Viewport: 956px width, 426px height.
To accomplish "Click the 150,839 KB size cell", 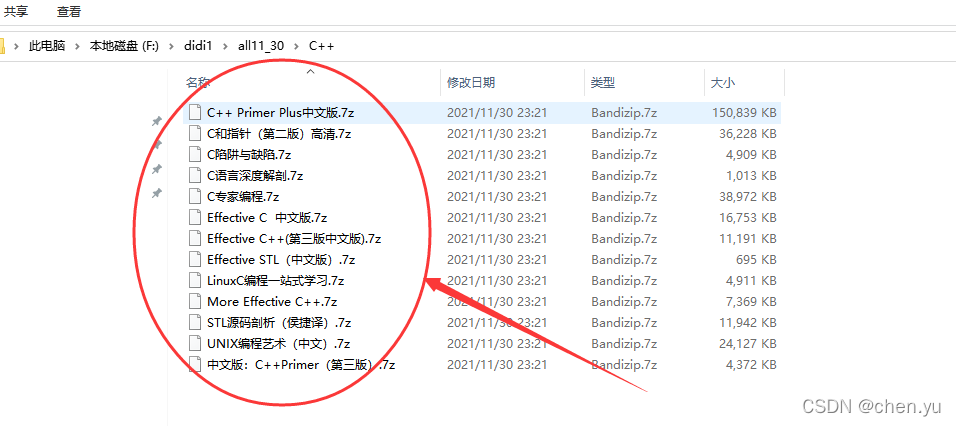I will click(x=744, y=112).
